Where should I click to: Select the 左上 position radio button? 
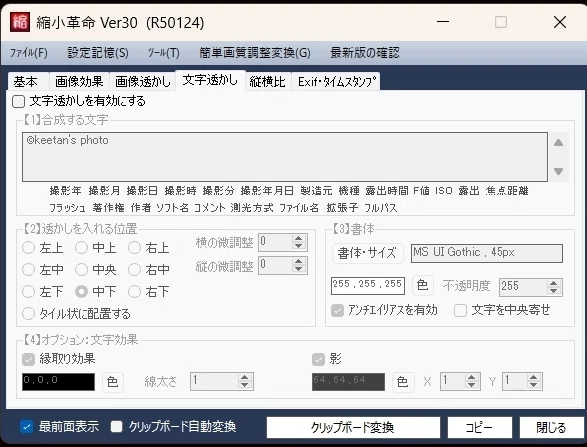point(28,248)
